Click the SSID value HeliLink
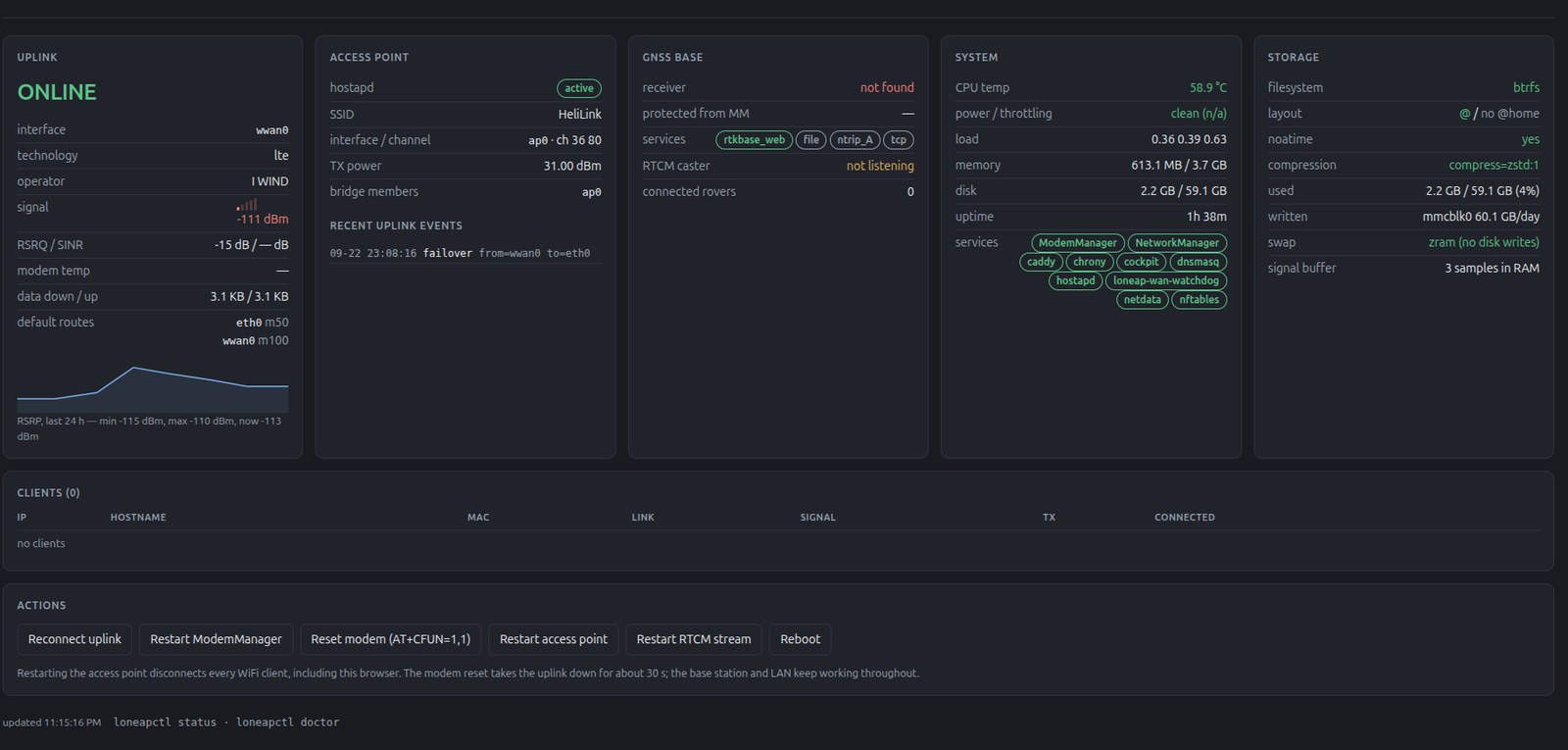Image resolution: width=1568 pixels, height=750 pixels. click(x=579, y=114)
